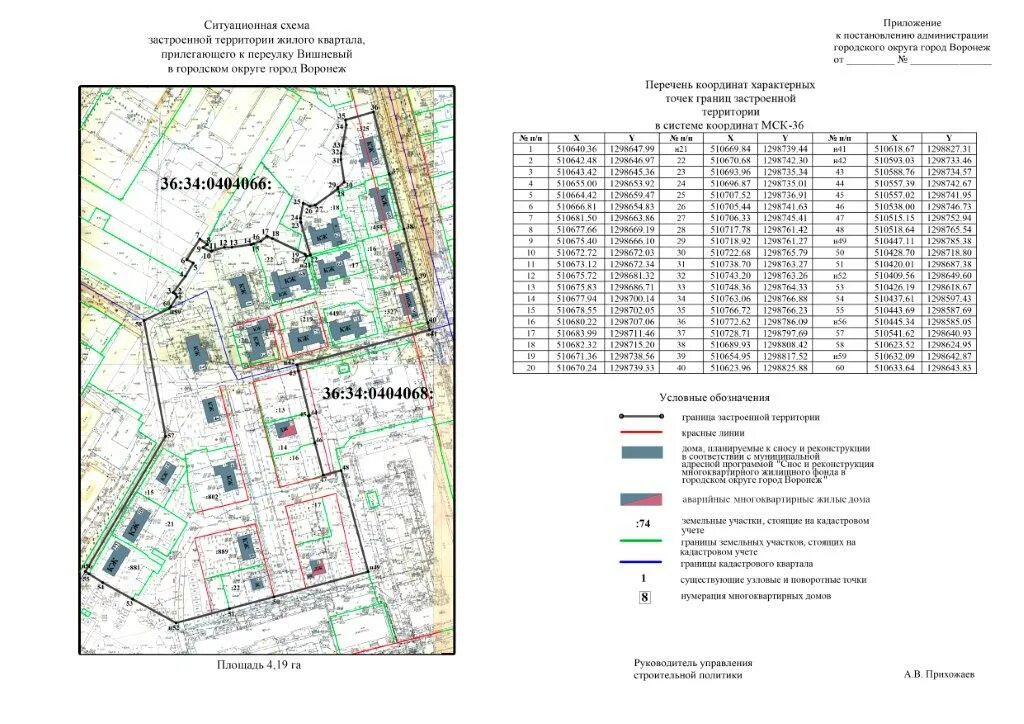The width and height of the screenshot is (1024, 724).
Task: Click table cell '1298746.73'
Action: 949,207
